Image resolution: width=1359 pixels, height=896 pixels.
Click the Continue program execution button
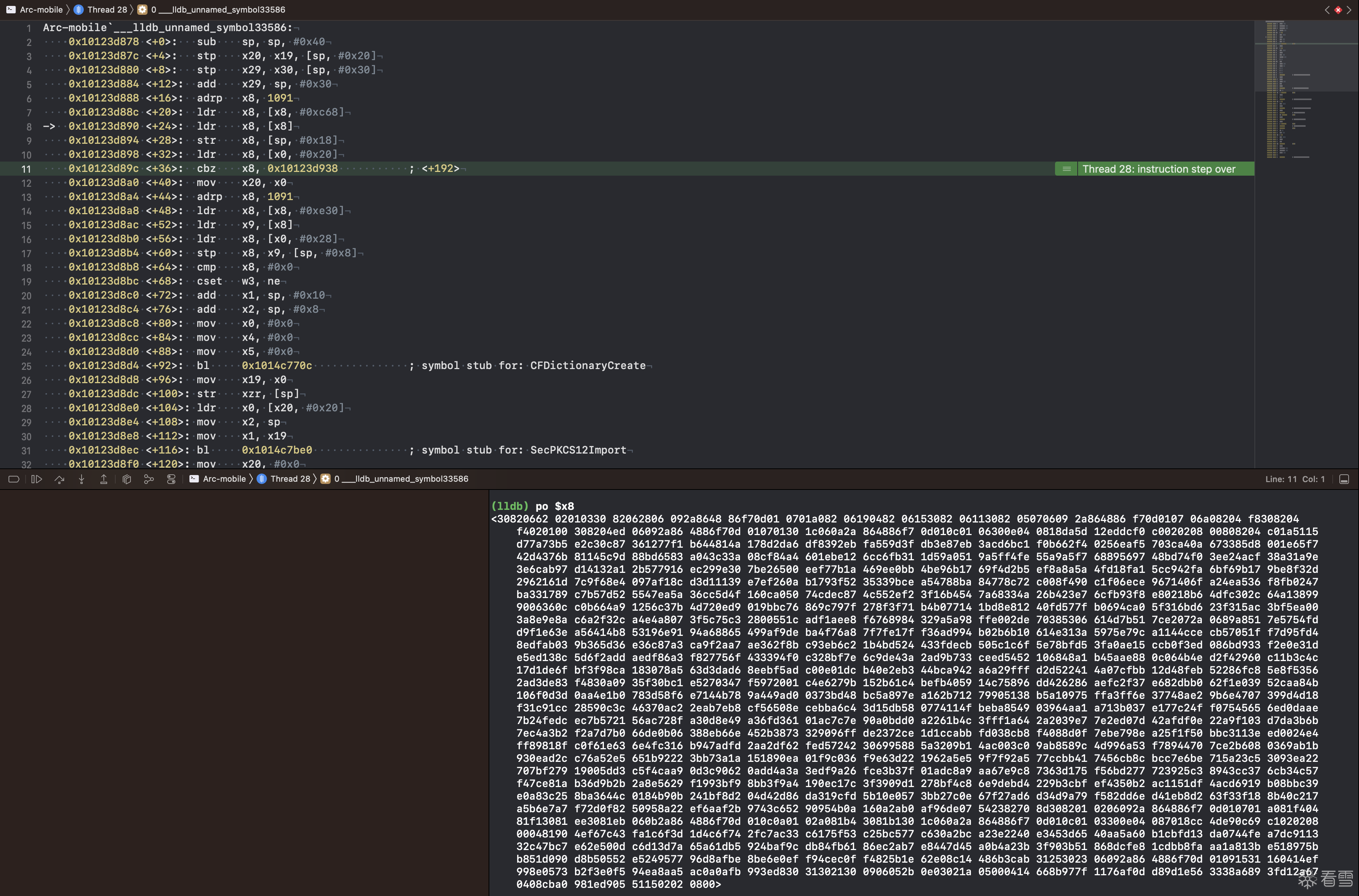coord(37,479)
